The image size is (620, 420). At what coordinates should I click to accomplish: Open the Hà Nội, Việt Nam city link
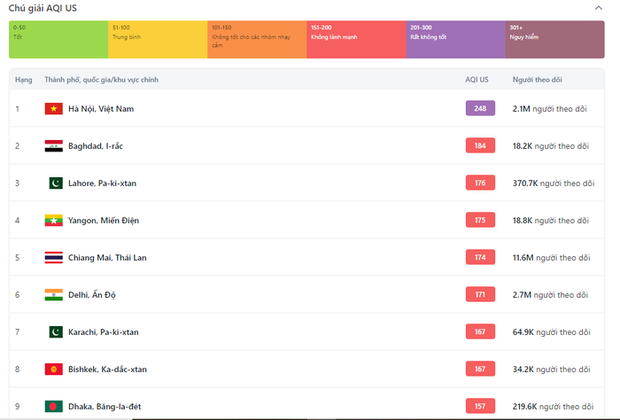(x=100, y=108)
